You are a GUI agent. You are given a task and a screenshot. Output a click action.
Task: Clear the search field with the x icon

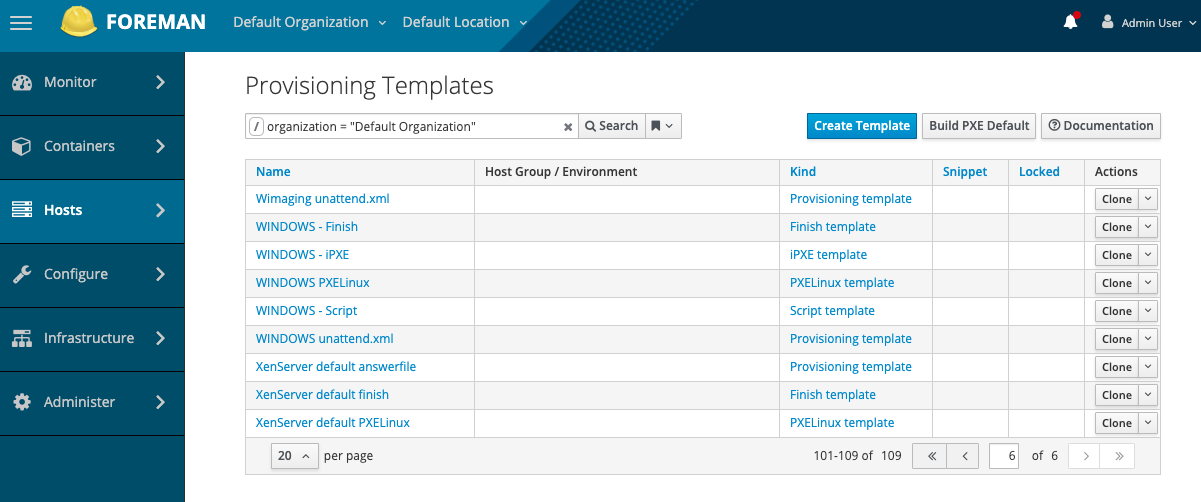tap(568, 127)
